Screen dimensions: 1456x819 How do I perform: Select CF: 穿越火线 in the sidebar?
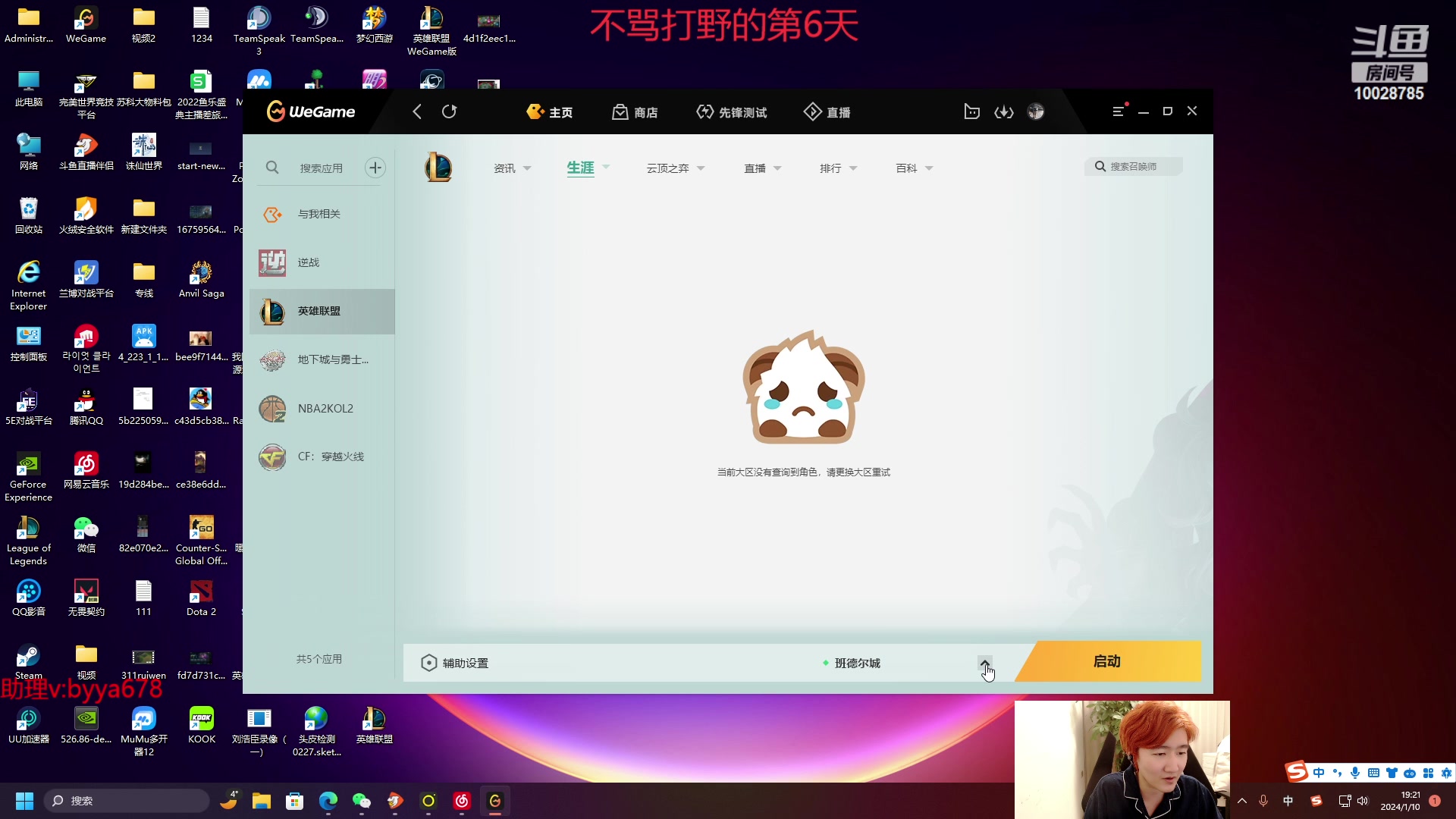pyautogui.click(x=322, y=457)
